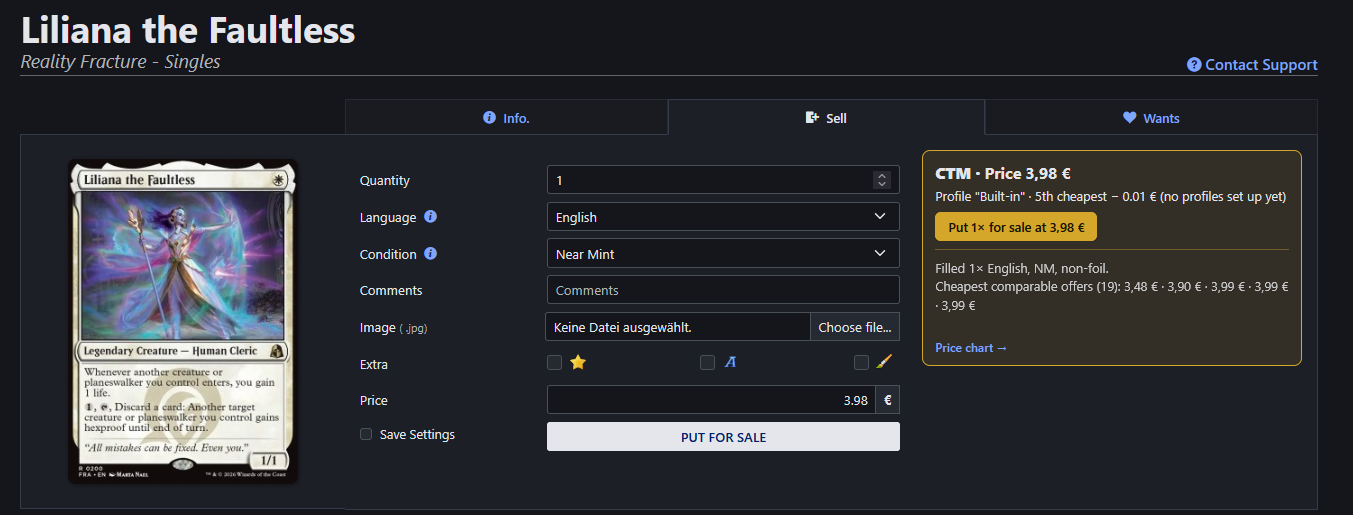Screen dimensions: 1353x515
Task: Click the Save Settings label
Action: pos(417,434)
